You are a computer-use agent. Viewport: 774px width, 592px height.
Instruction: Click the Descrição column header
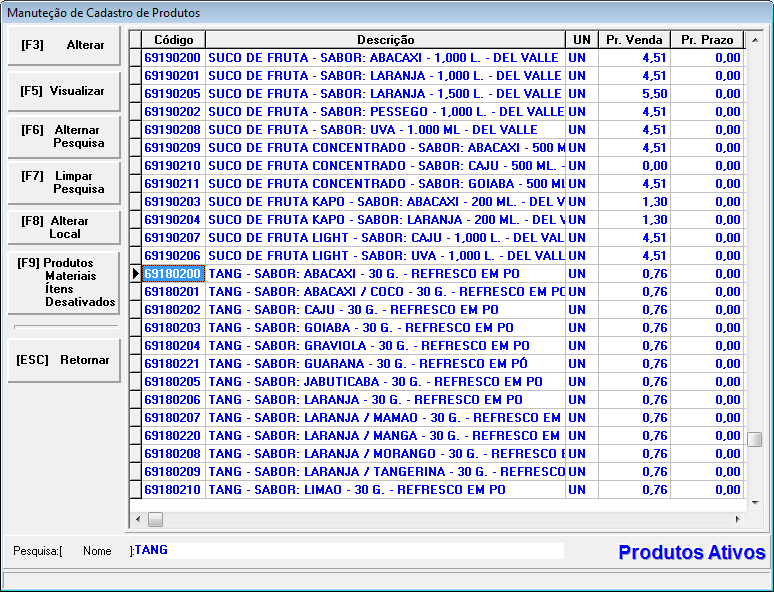click(x=385, y=40)
